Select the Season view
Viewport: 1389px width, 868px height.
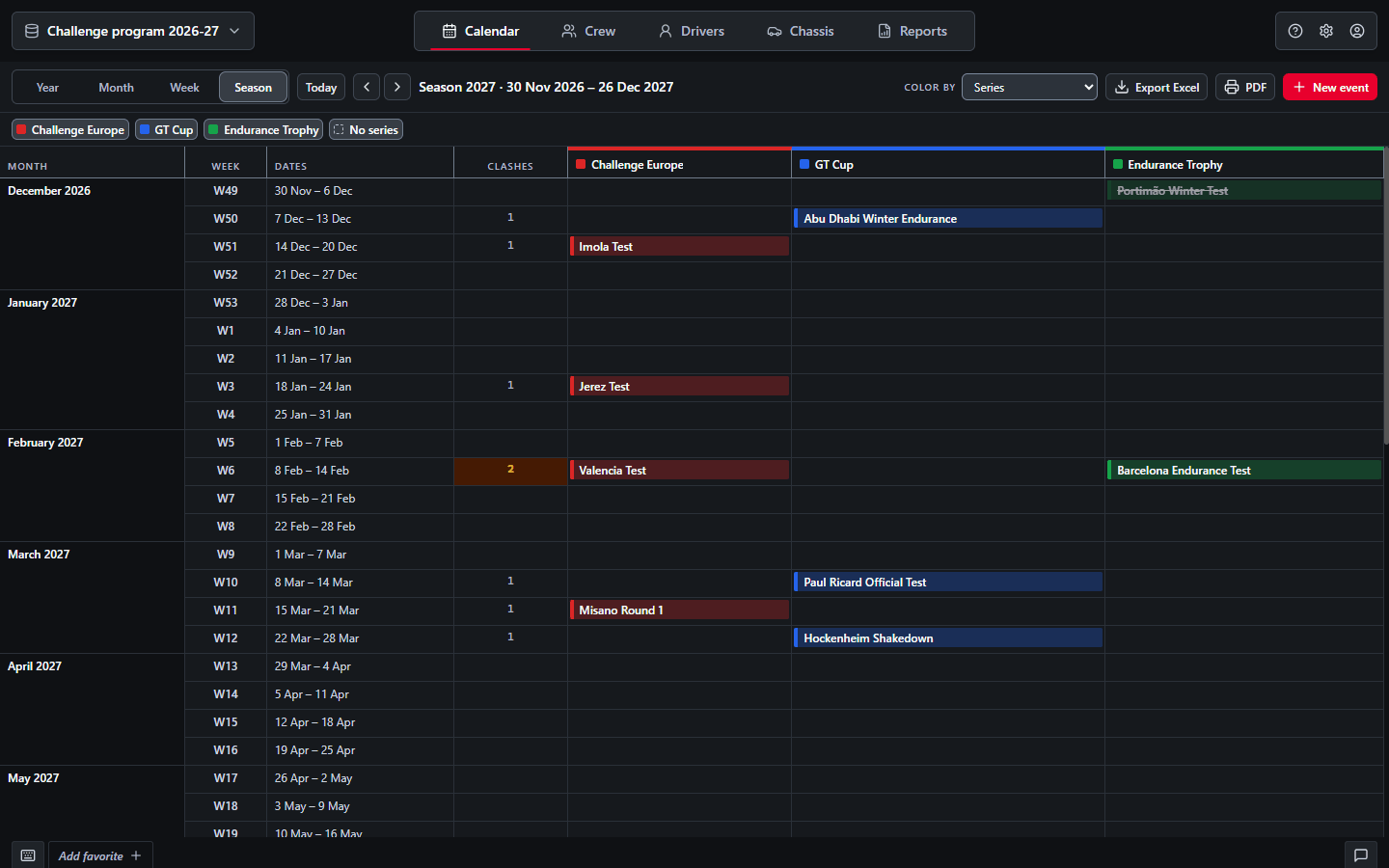tap(253, 87)
